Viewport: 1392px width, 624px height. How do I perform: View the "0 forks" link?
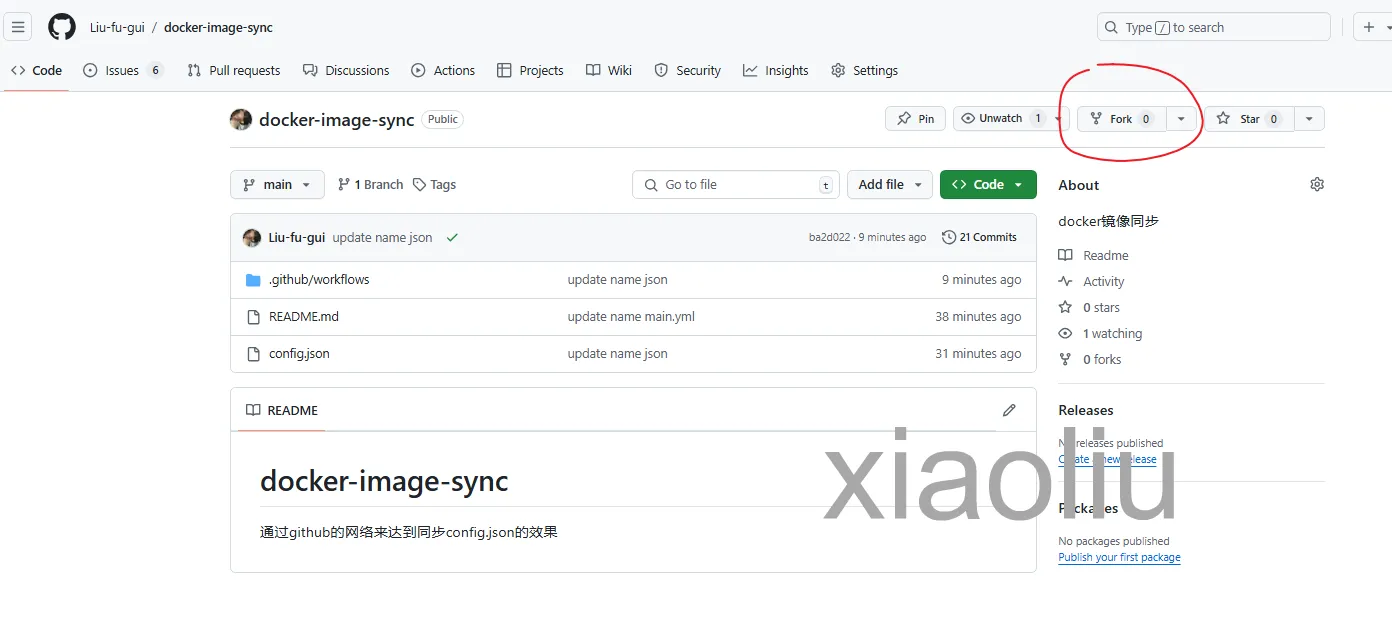(x=1091, y=360)
